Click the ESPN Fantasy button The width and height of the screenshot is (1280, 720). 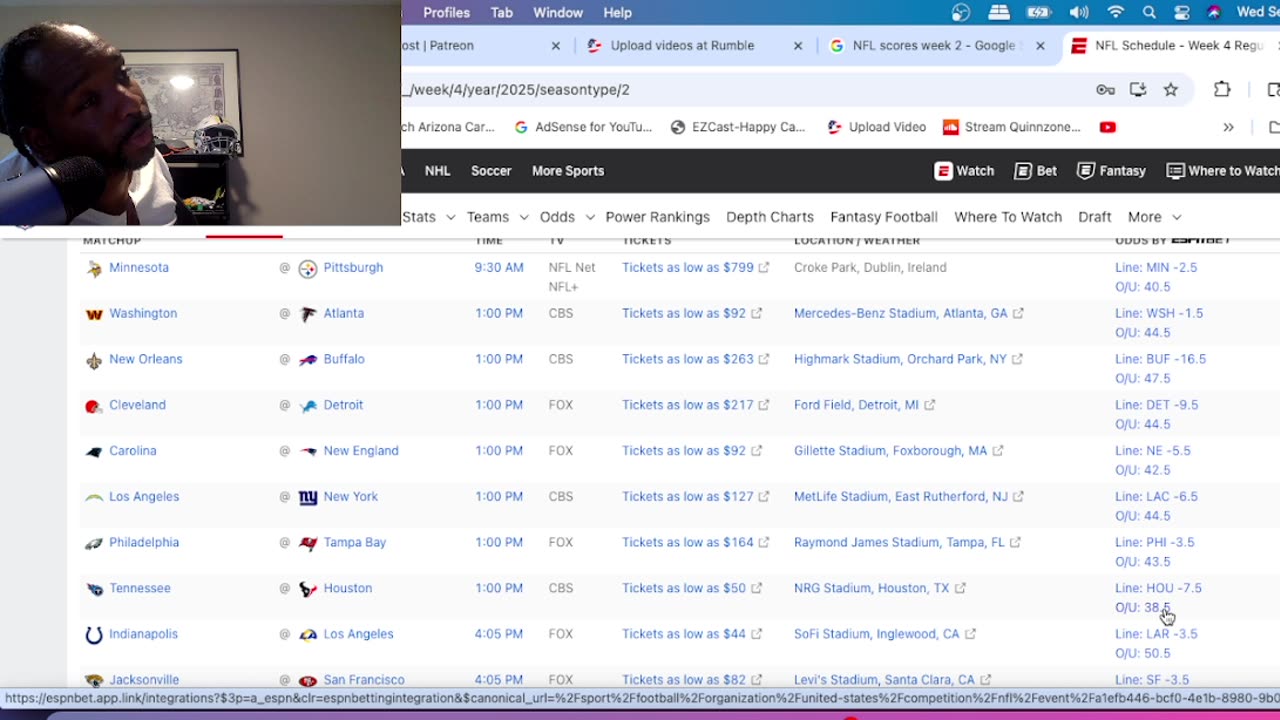tap(1111, 171)
